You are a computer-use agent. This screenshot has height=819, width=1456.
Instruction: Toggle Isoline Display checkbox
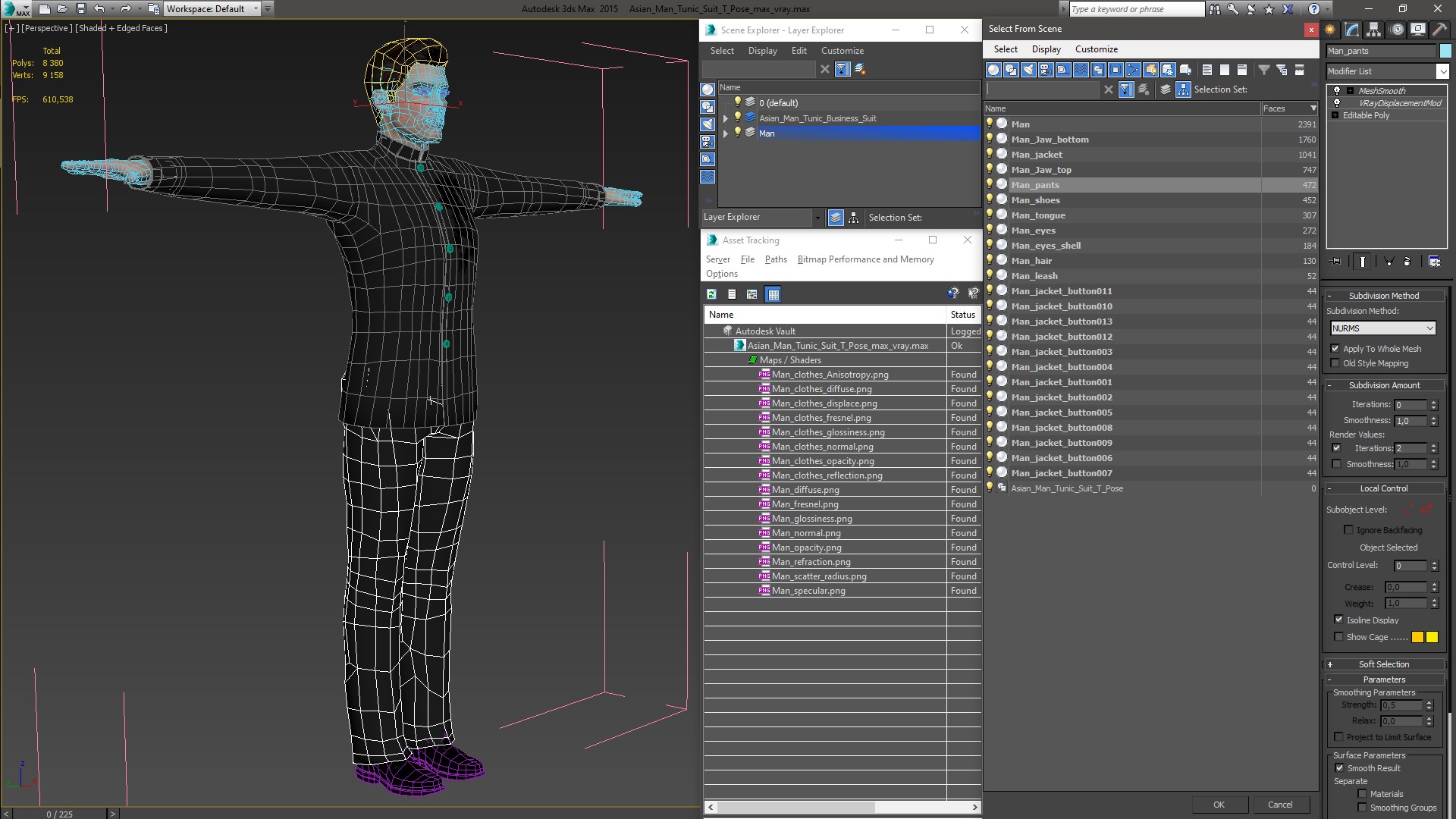click(1339, 620)
